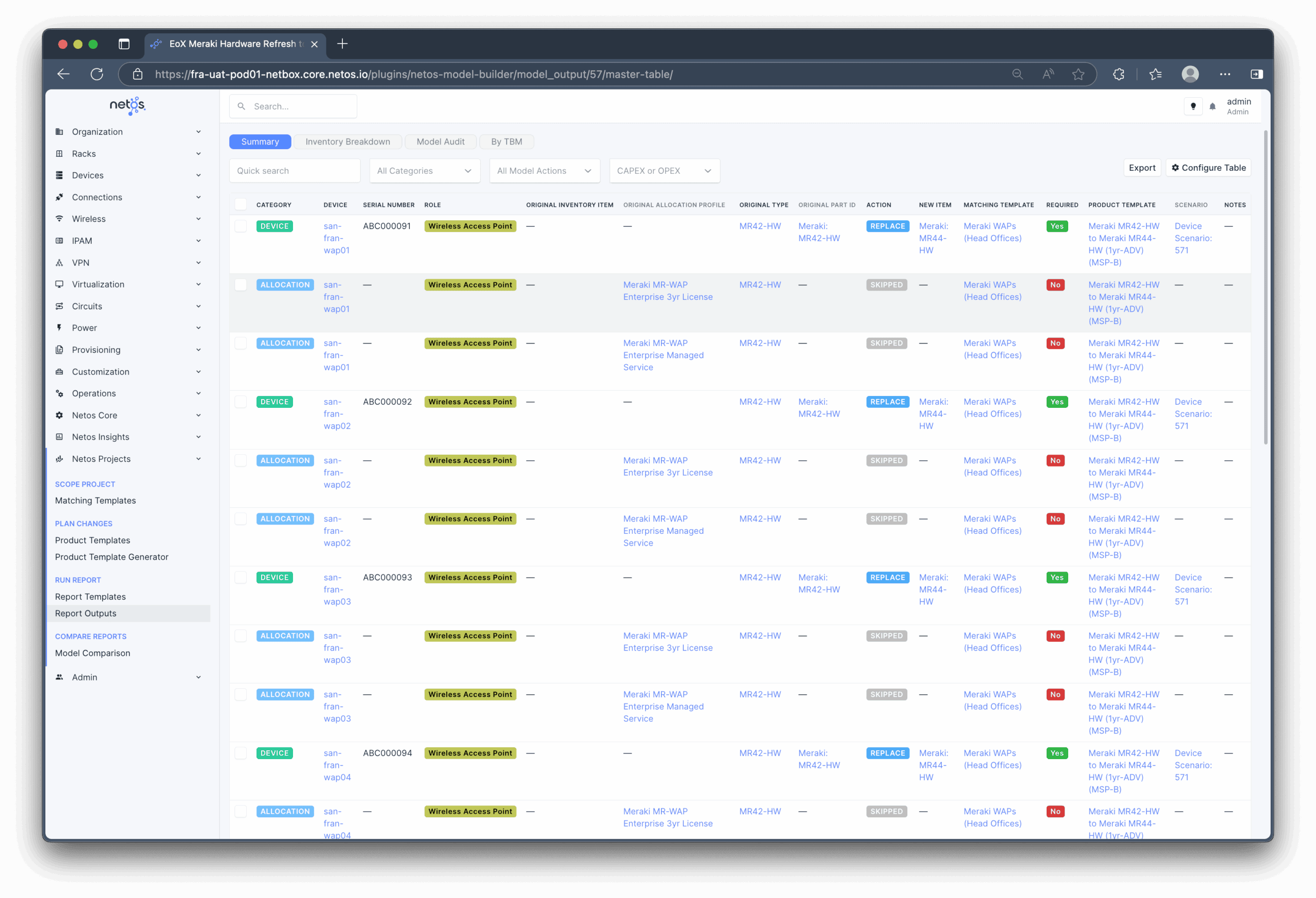Click the Devices sidebar icon

click(60, 175)
